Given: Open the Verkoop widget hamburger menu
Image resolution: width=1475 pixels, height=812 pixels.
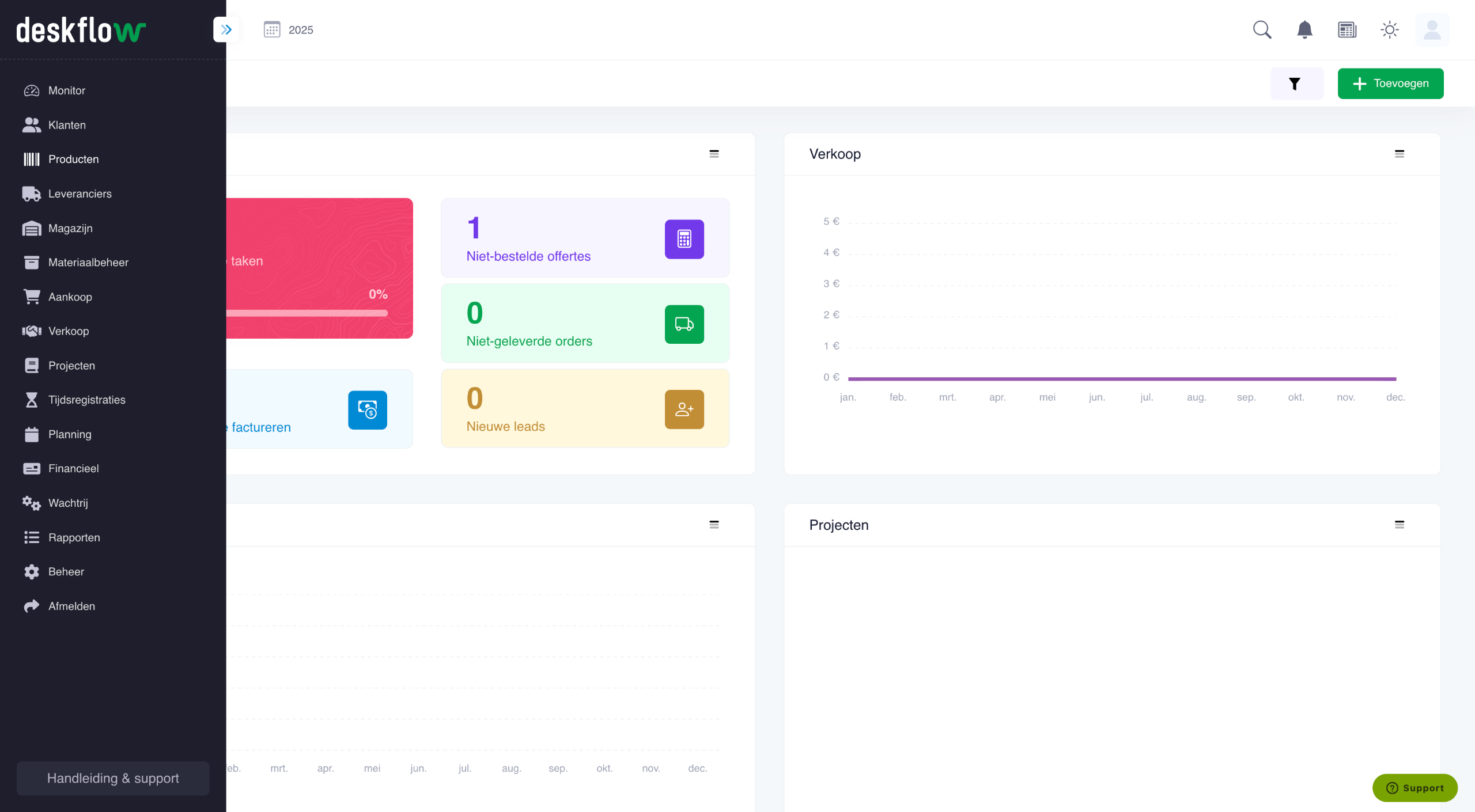Looking at the screenshot, I should click(x=1399, y=154).
